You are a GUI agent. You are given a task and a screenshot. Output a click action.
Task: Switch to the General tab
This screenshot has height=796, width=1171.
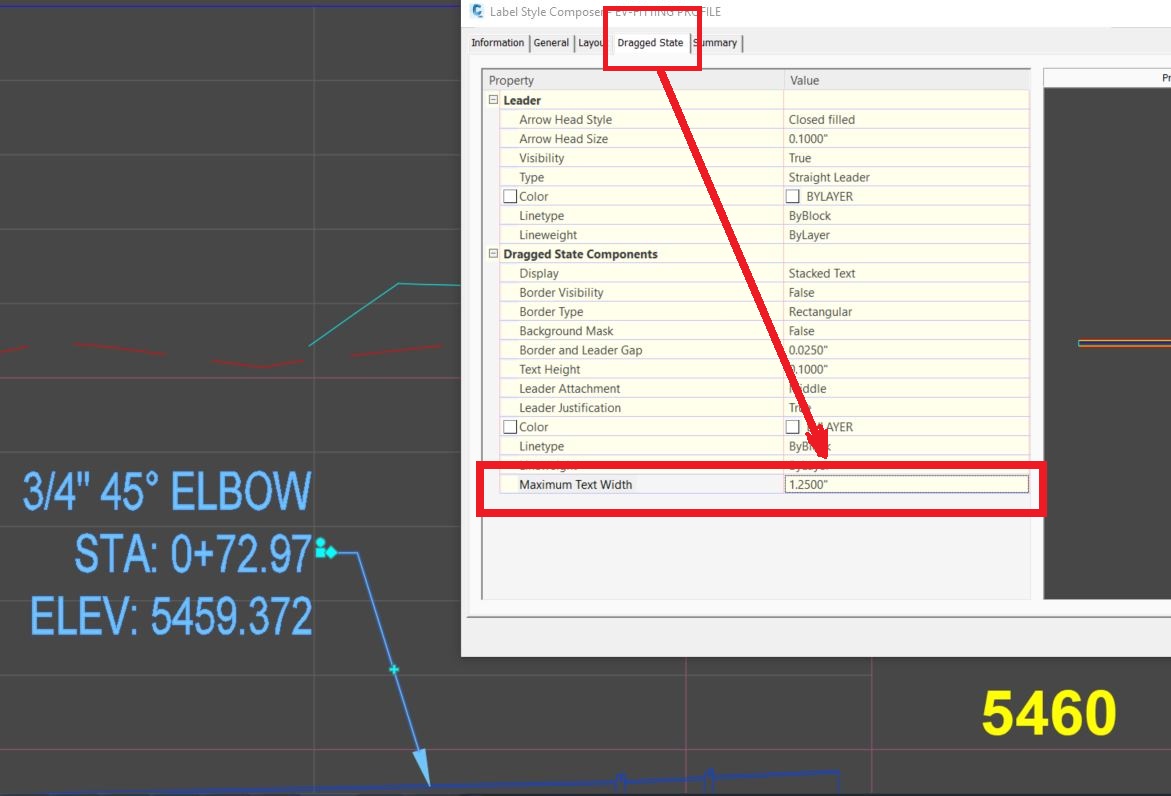(551, 43)
